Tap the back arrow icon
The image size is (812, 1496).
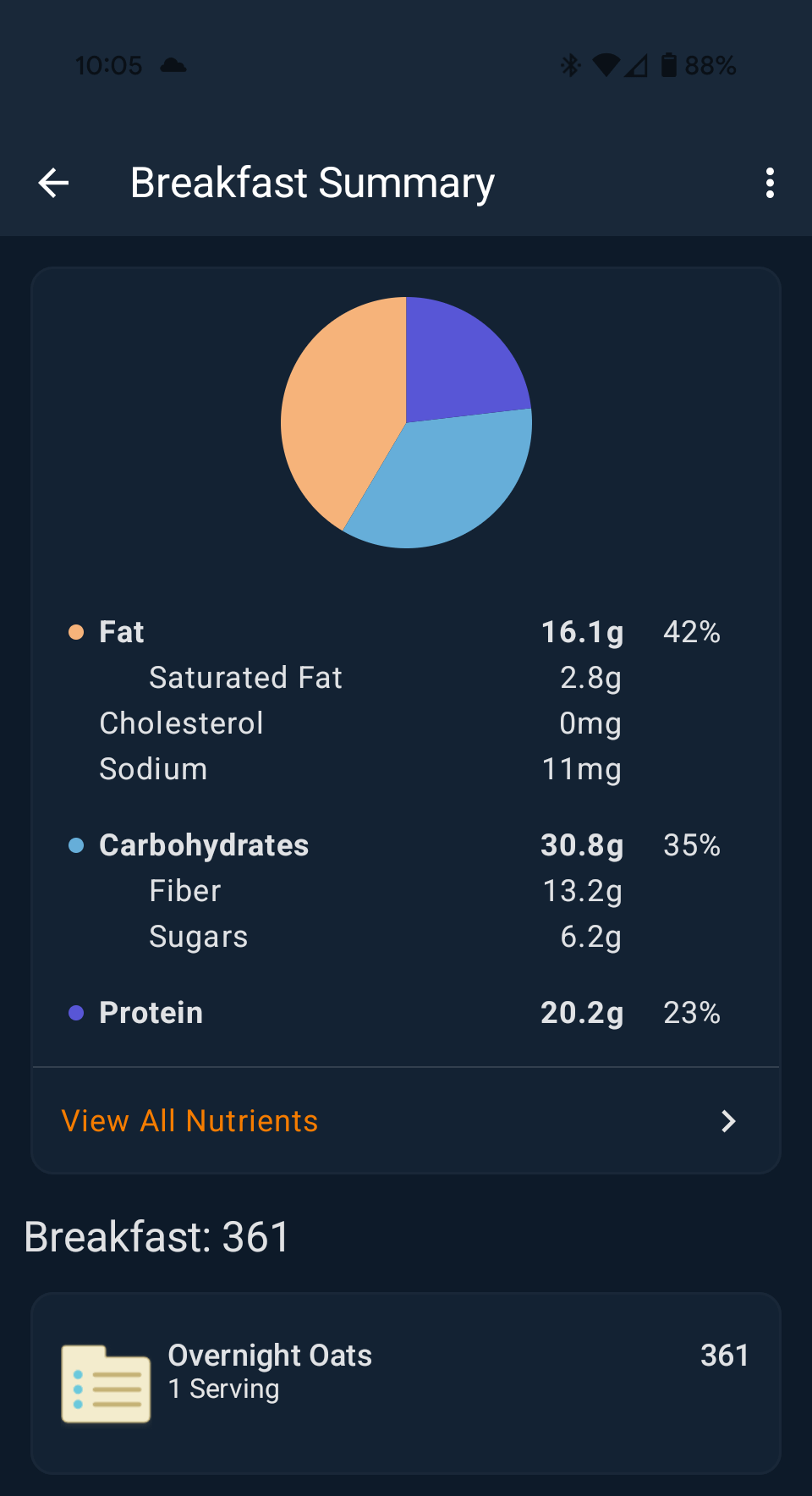coord(54,183)
